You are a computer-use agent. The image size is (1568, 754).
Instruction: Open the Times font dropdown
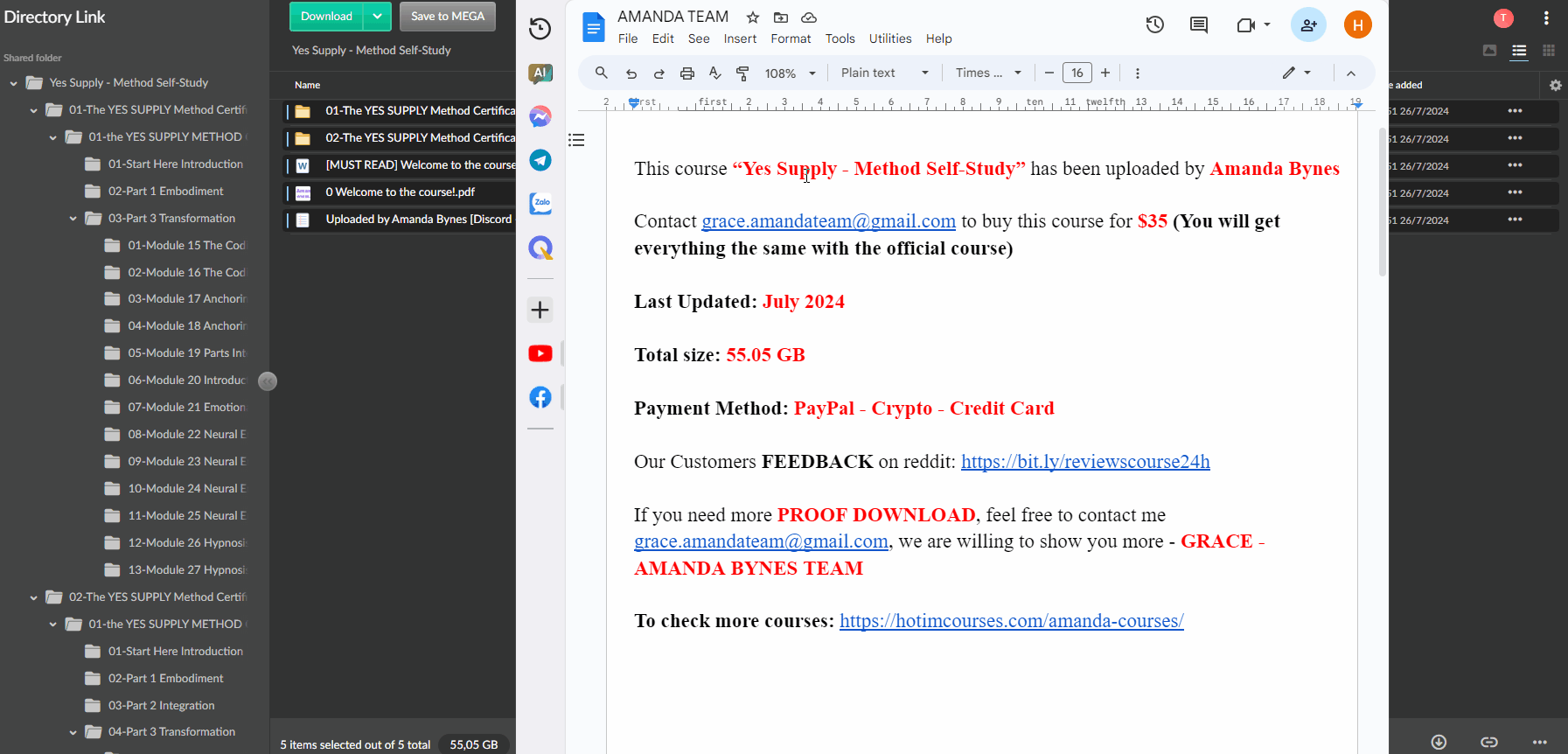(988, 73)
